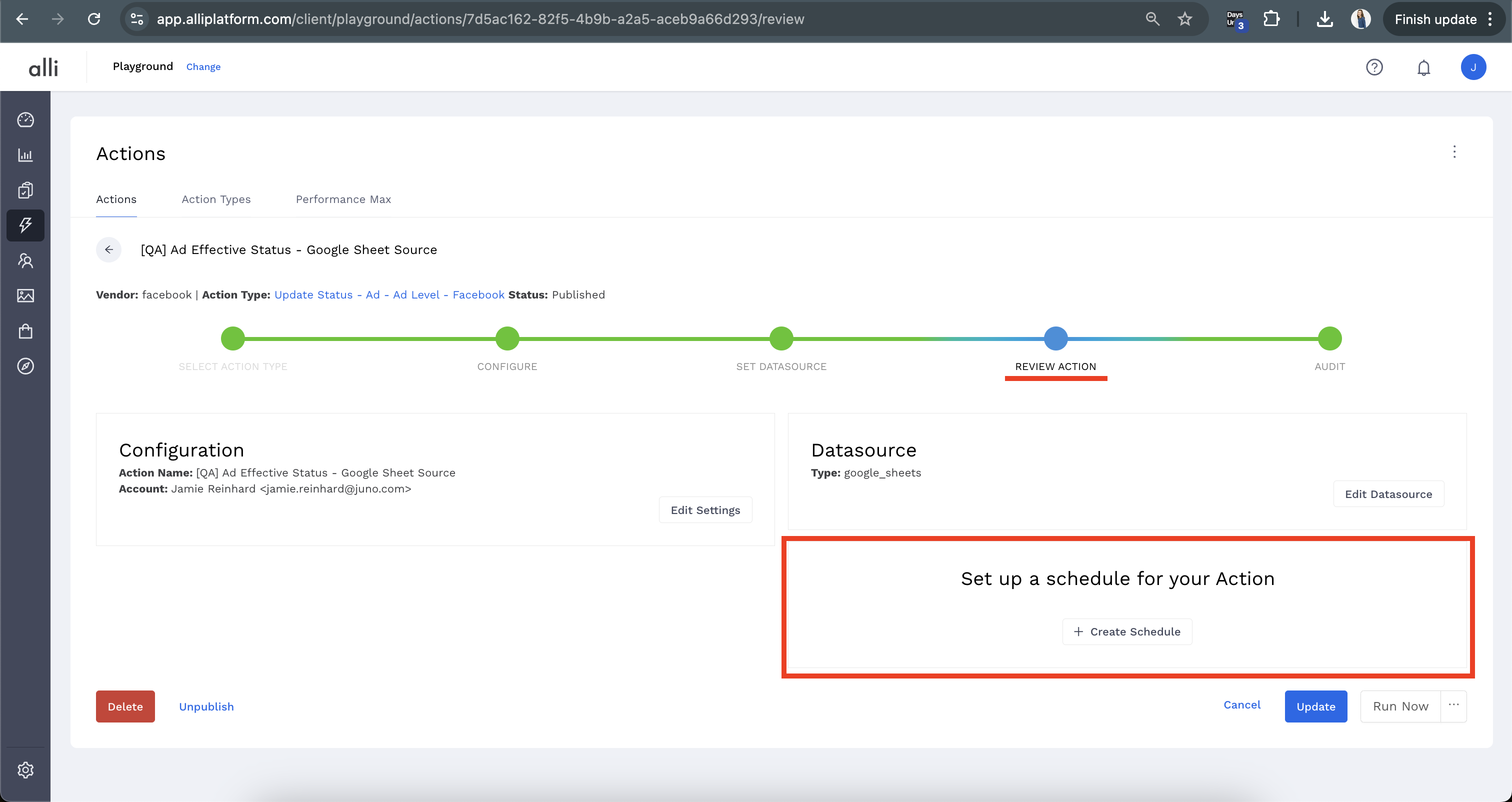Switch to the Performance Max tab
This screenshot has width=1512, height=802.
(343, 199)
